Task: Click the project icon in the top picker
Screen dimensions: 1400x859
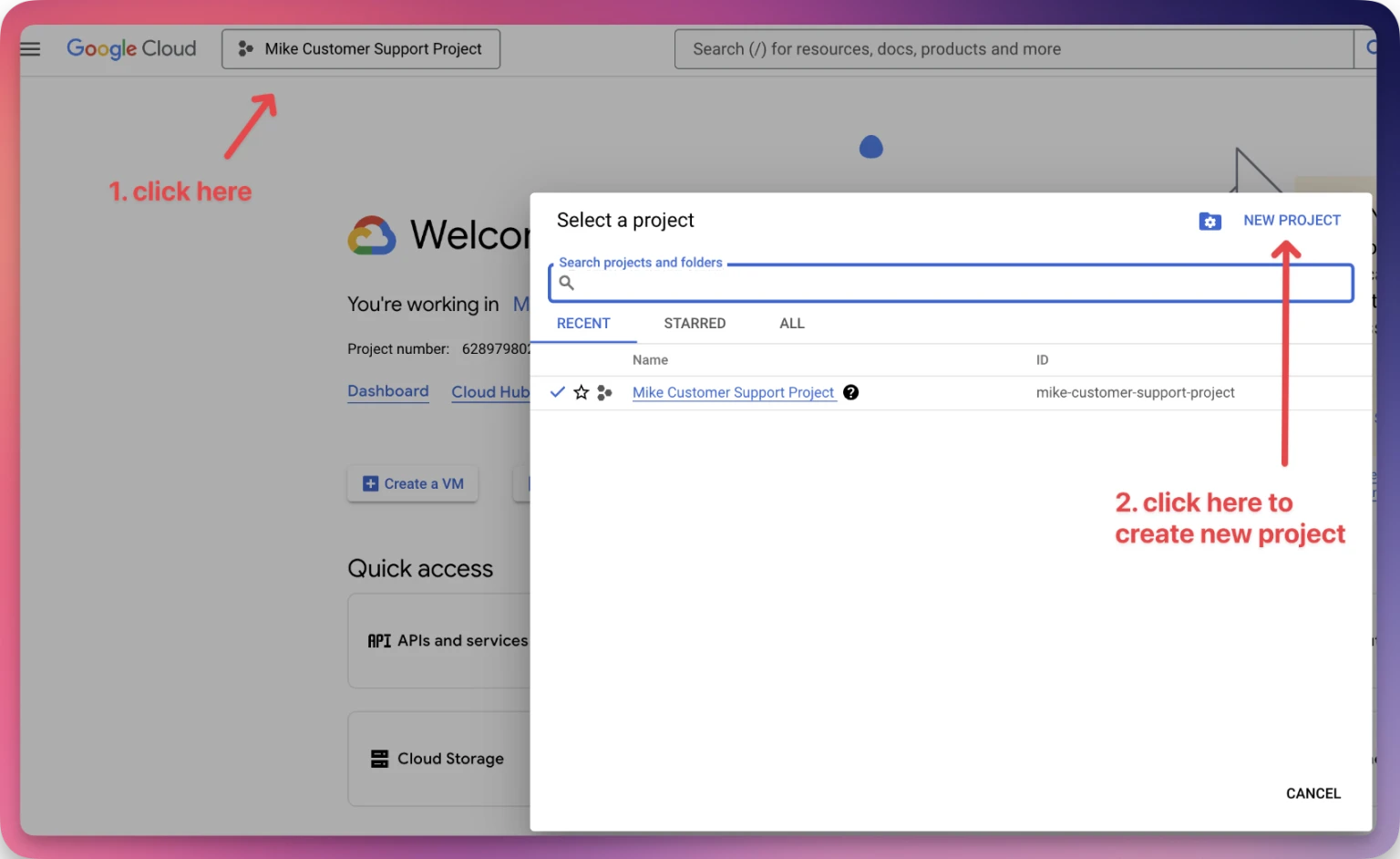Action: click(x=245, y=49)
